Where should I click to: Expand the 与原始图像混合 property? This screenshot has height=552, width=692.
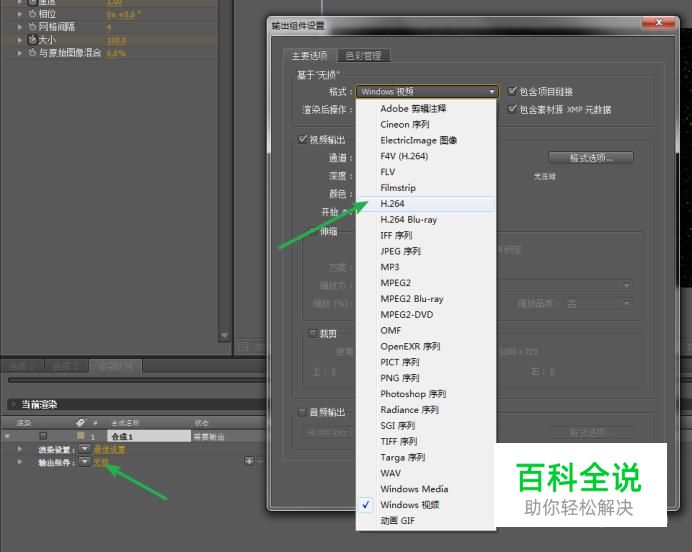19,53
